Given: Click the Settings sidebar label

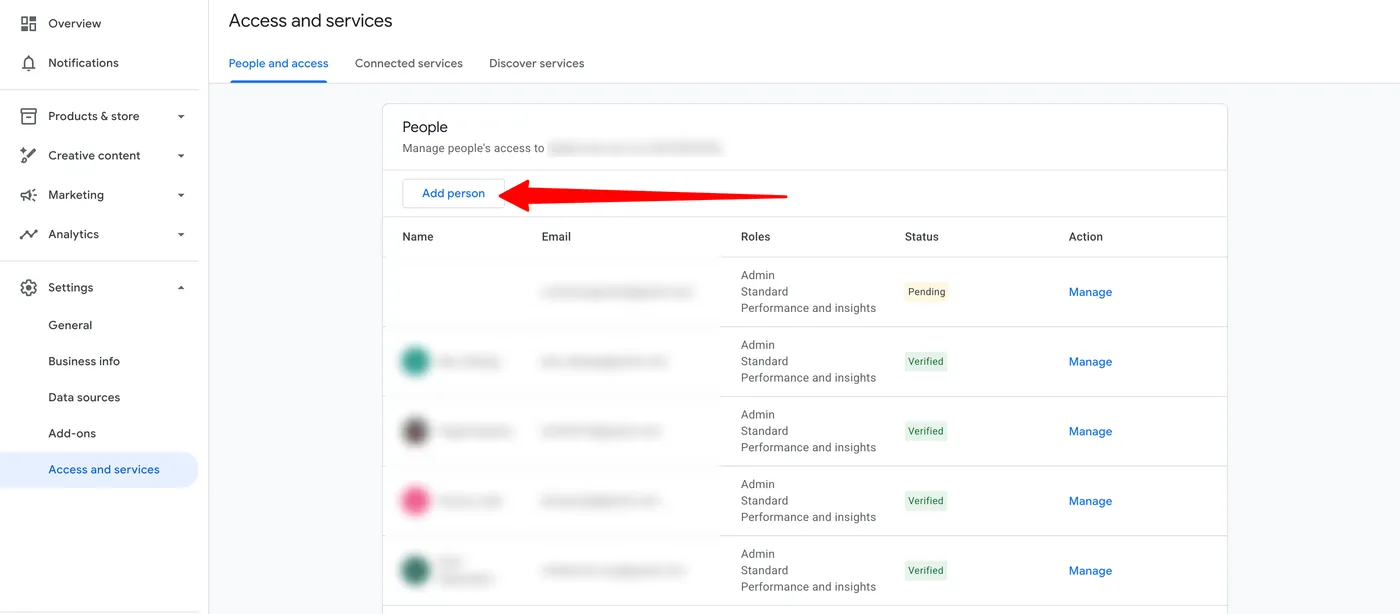Looking at the screenshot, I should [71, 288].
